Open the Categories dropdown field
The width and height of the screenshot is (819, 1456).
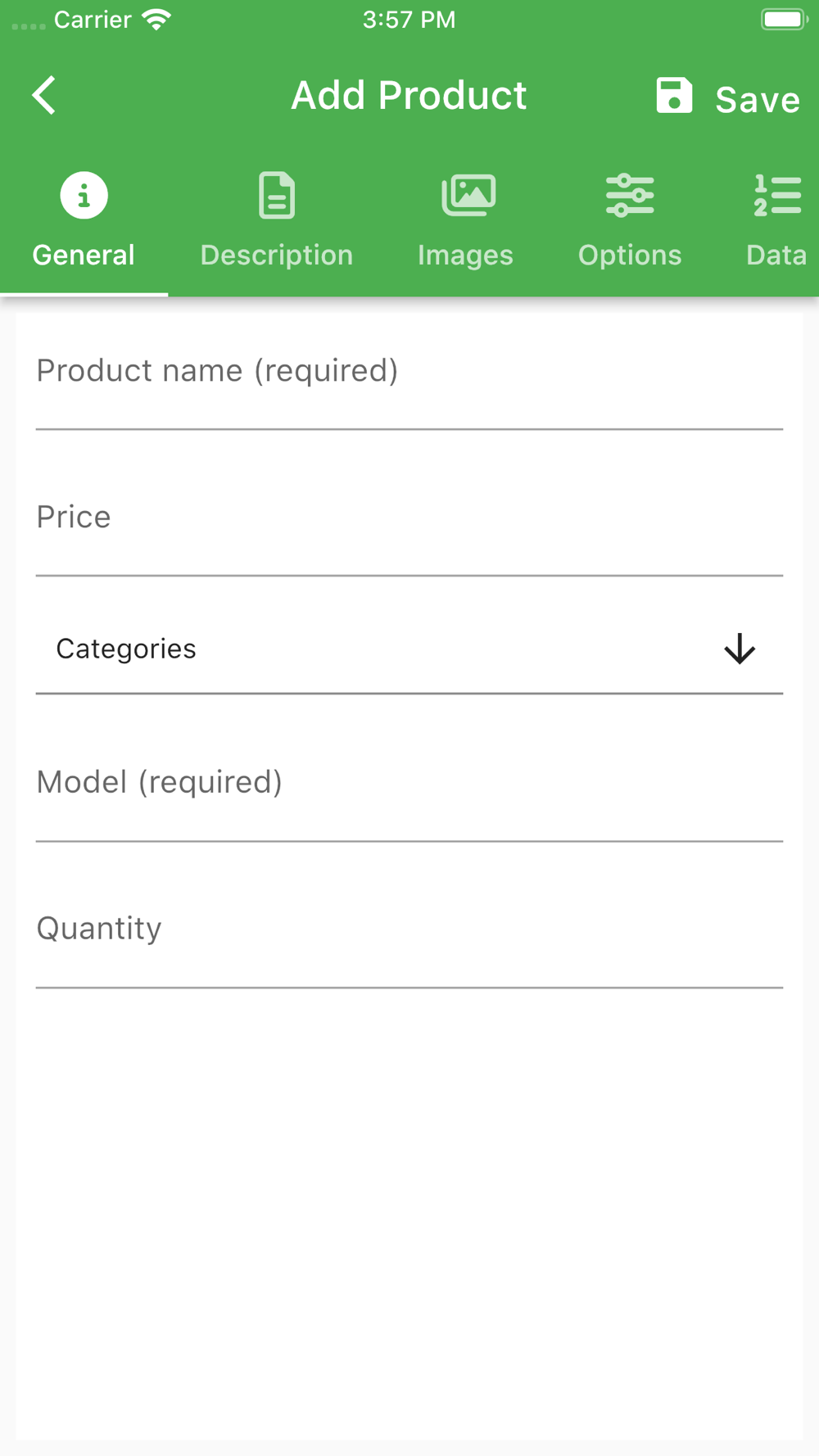tap(409, 649)
